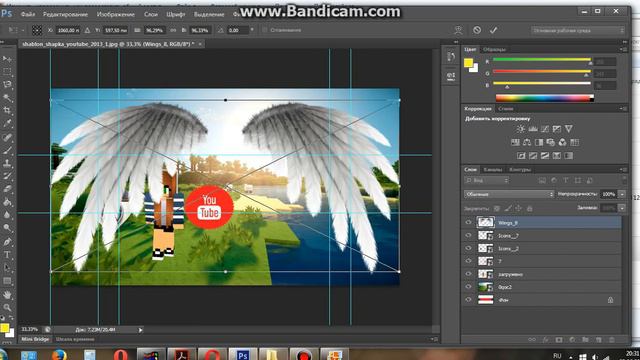Add a Color Balance adjustment
Screen dimensions: 640x360
click(x=527, y=142)
